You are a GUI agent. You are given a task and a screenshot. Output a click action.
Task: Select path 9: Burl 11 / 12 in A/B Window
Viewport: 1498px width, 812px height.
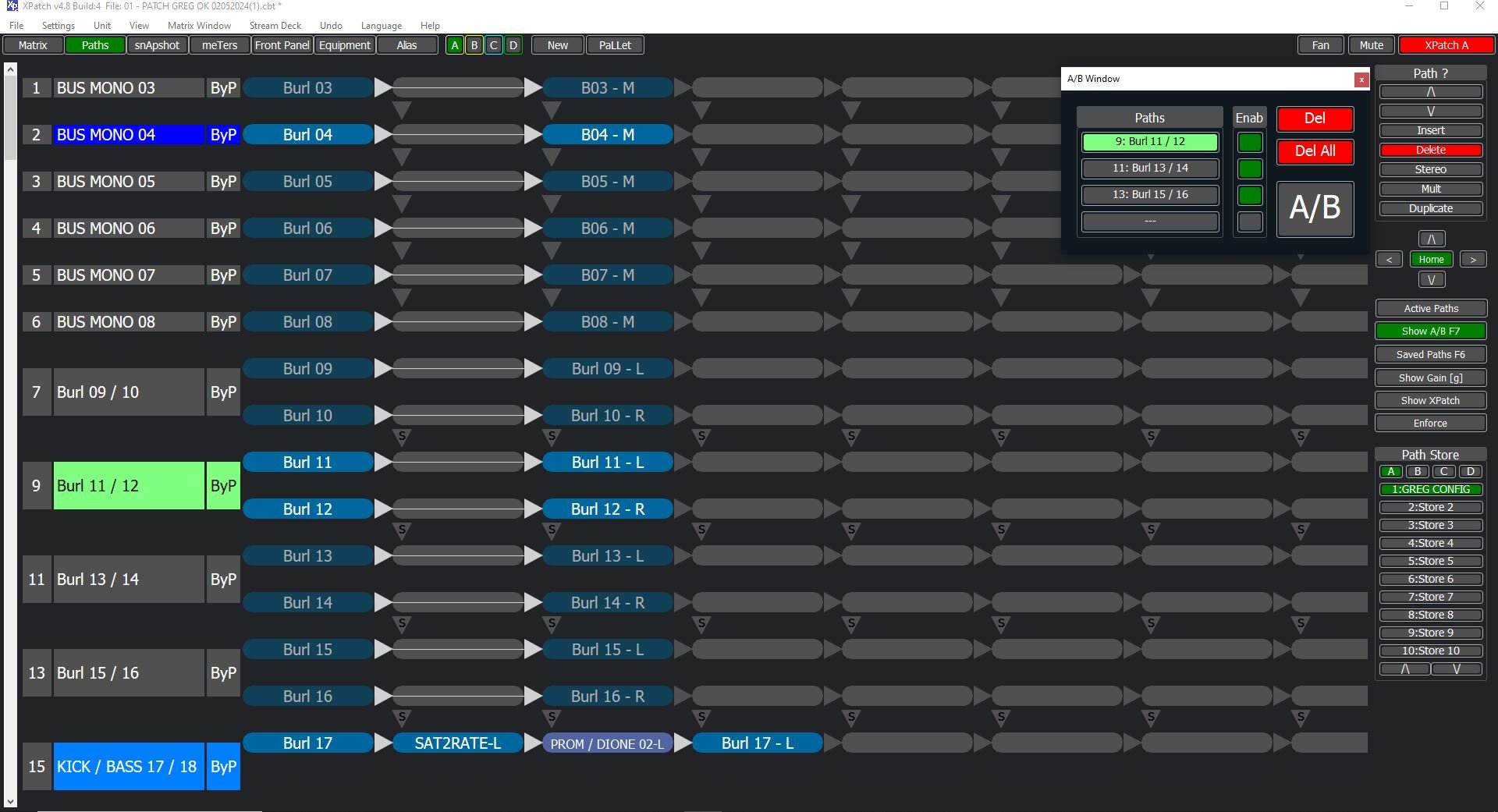[x=1150, y=142]
